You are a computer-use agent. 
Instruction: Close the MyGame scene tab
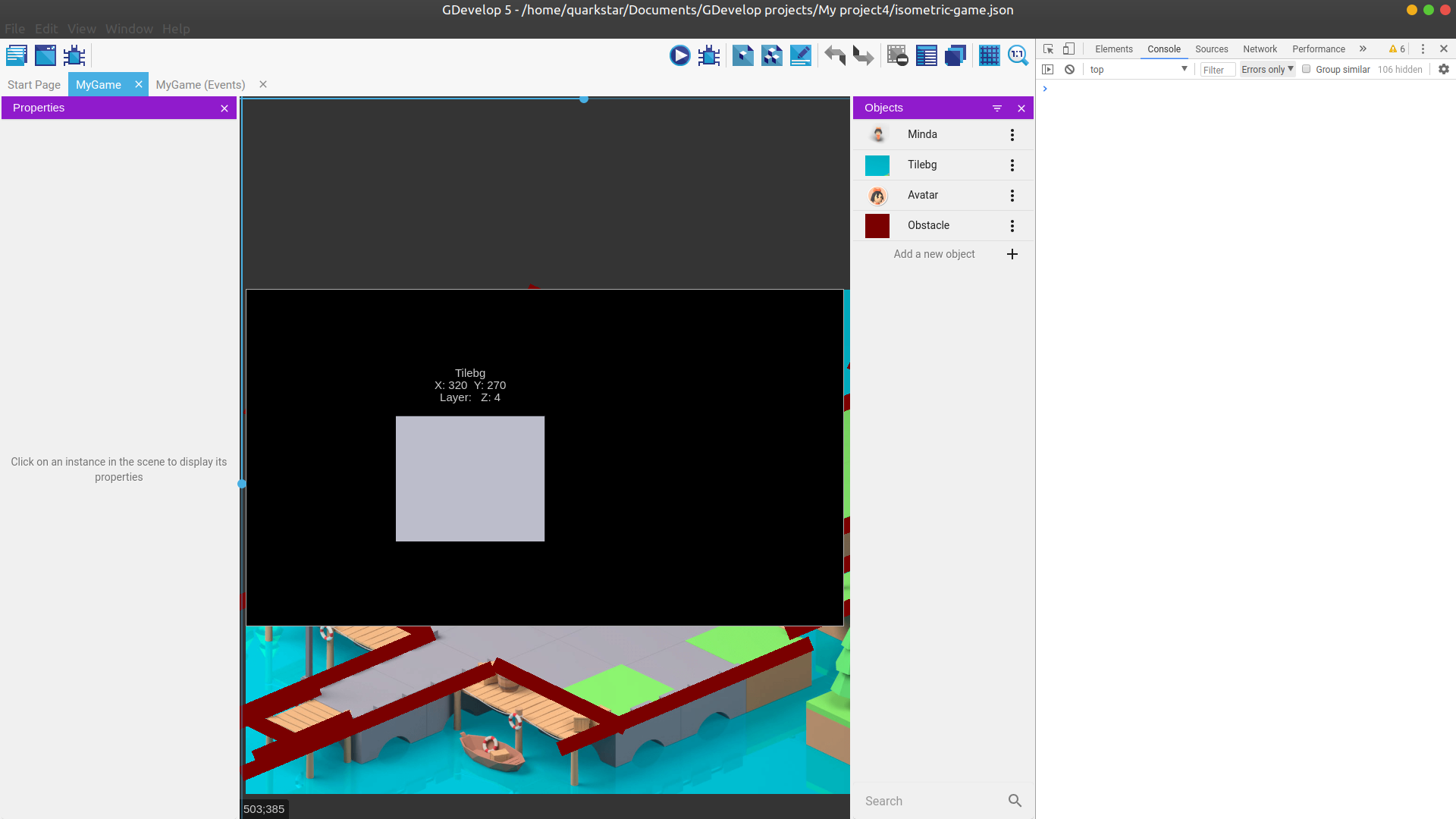[x=139, y=84]
